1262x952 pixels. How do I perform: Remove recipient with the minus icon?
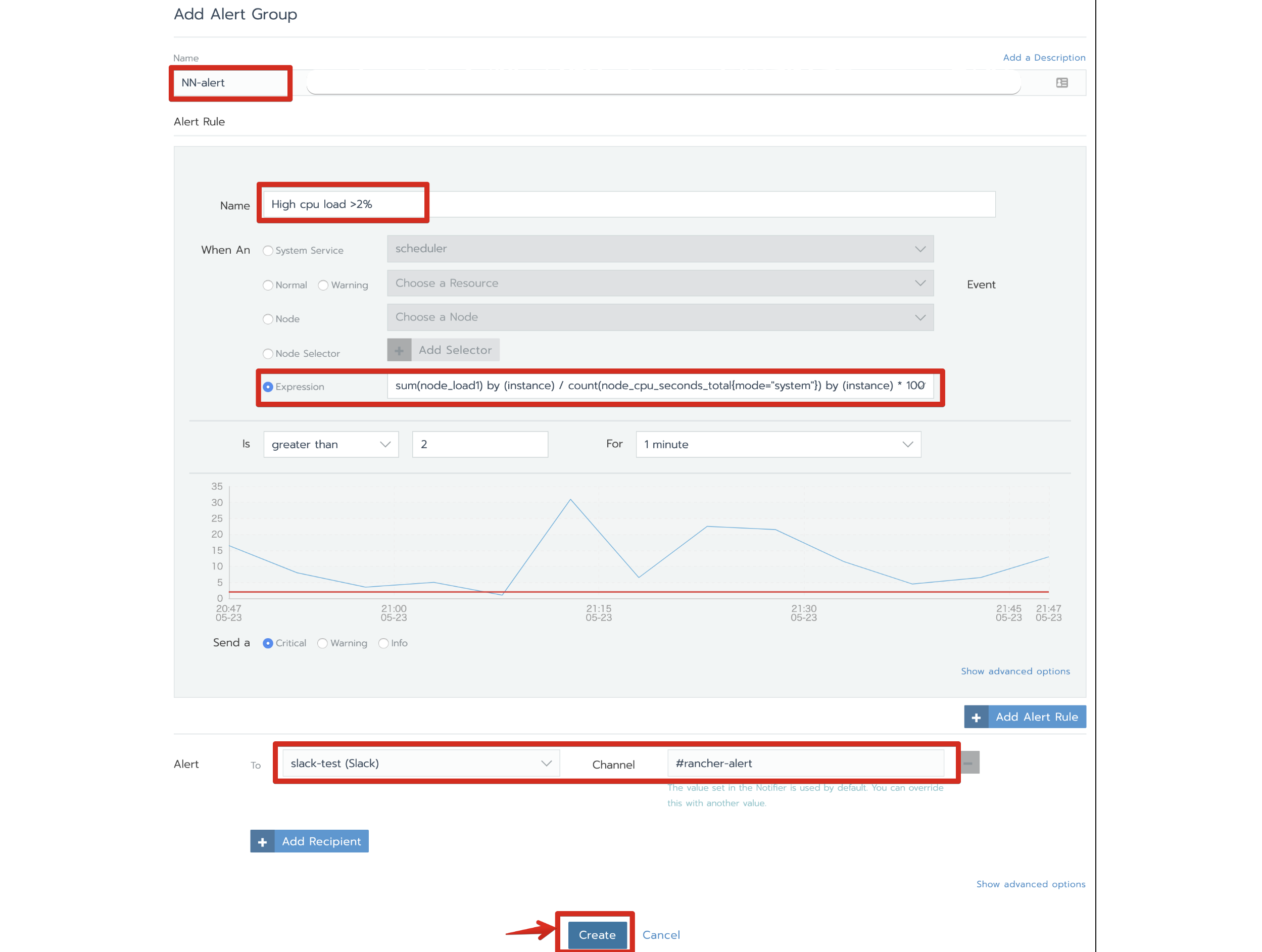pos(969,763)
